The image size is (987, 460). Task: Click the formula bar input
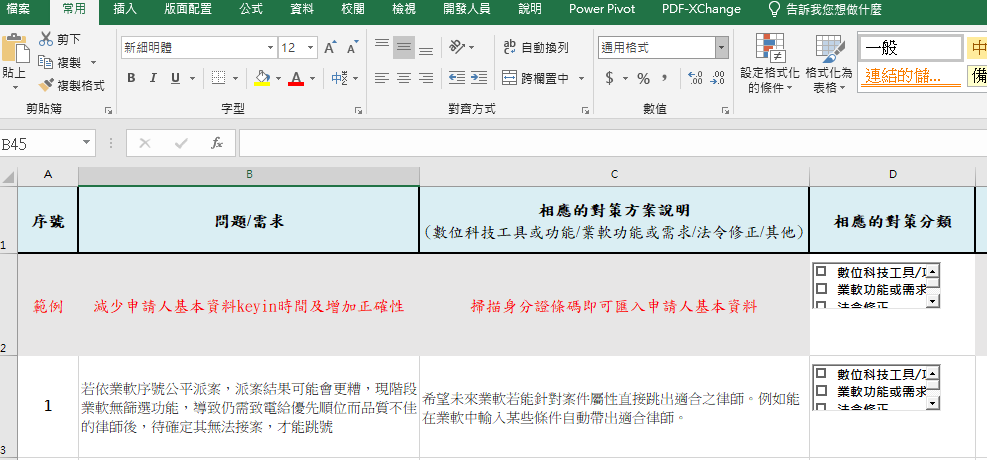tap(612, 143)
